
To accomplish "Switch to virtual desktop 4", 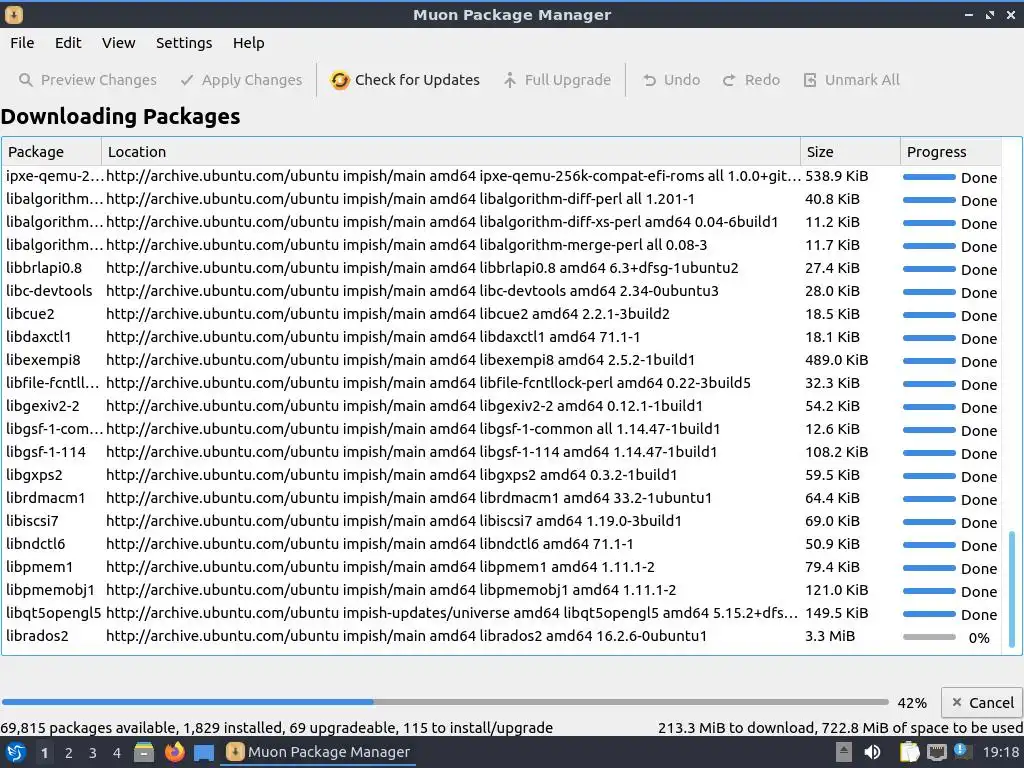I will point(117,753).
